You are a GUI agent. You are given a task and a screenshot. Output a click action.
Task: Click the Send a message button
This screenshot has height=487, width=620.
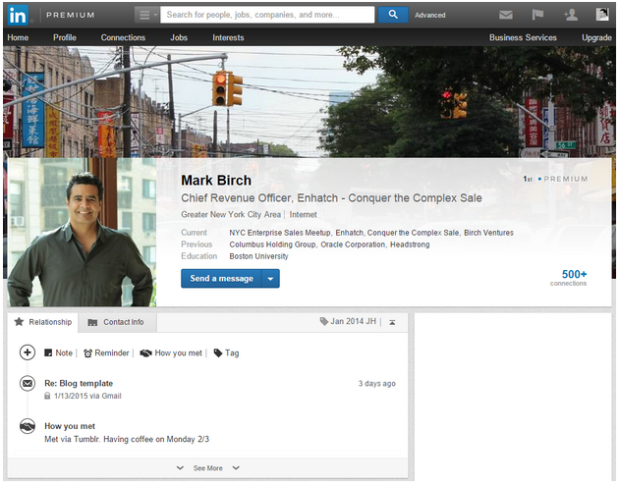(x=219, y=279)
